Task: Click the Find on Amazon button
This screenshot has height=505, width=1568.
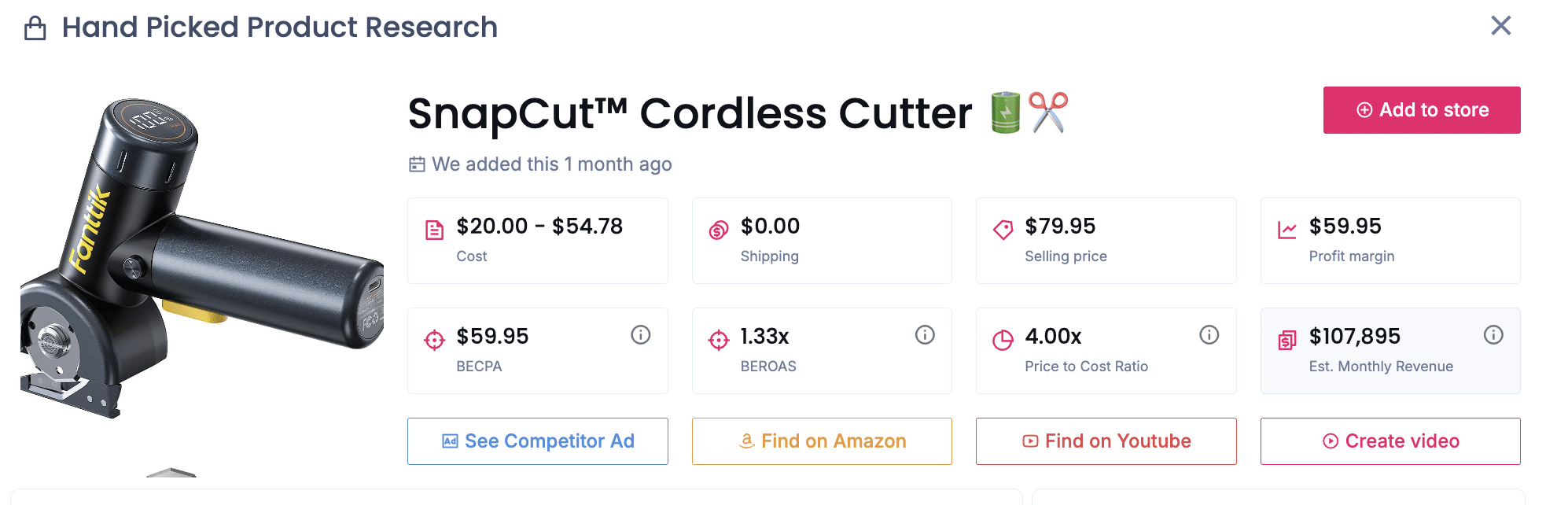Action: coord(822,441)
